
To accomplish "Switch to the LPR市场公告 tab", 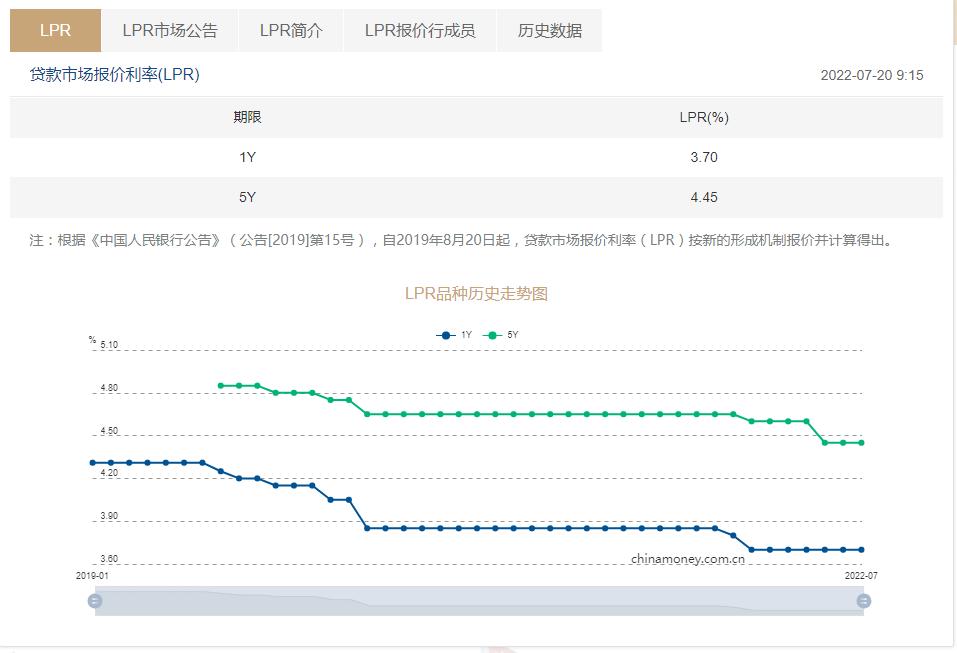I will pos(168,30).
